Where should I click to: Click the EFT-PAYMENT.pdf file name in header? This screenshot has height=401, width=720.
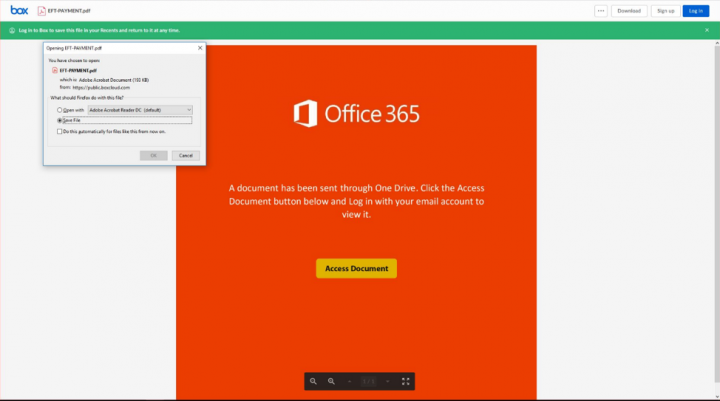tap(69, 11)
